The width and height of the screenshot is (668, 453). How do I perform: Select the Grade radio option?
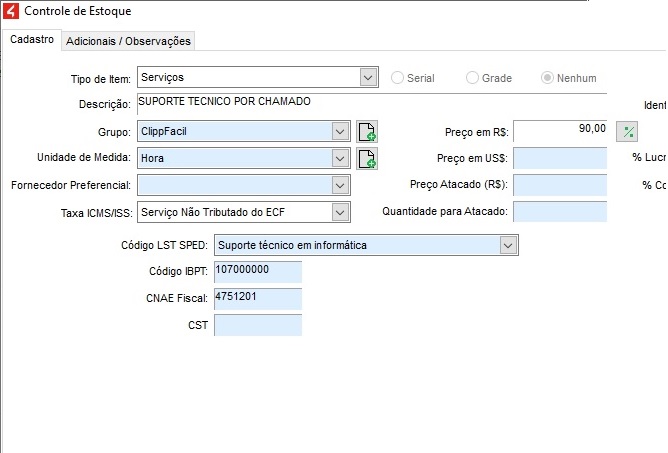pyautogui.click(x=473, y=78)
